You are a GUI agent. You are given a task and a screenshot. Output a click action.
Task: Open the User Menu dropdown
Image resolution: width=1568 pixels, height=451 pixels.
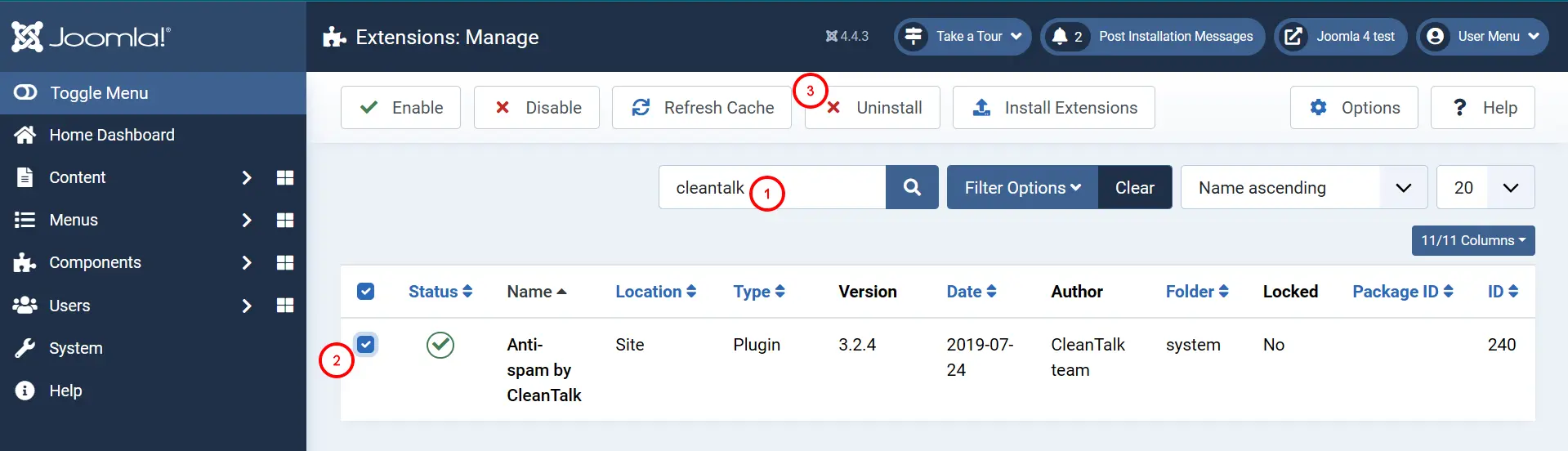(x=1482, y=37)
